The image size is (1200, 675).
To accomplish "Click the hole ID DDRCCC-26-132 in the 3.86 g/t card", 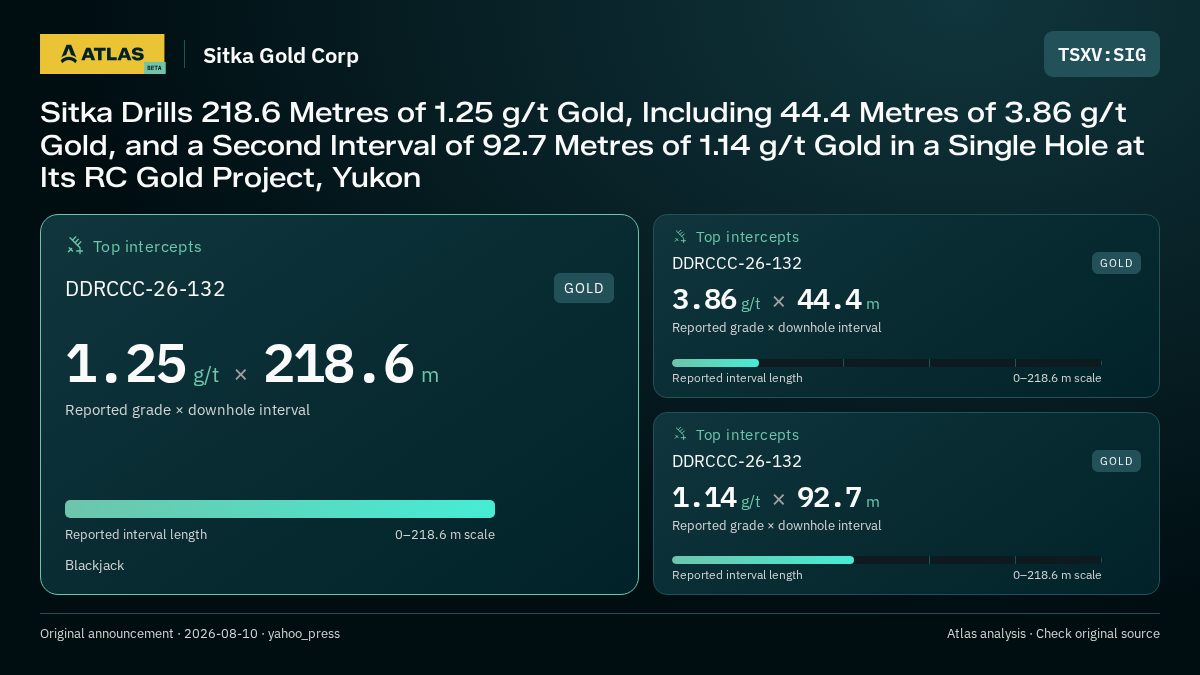I will (x=737, y=263).
